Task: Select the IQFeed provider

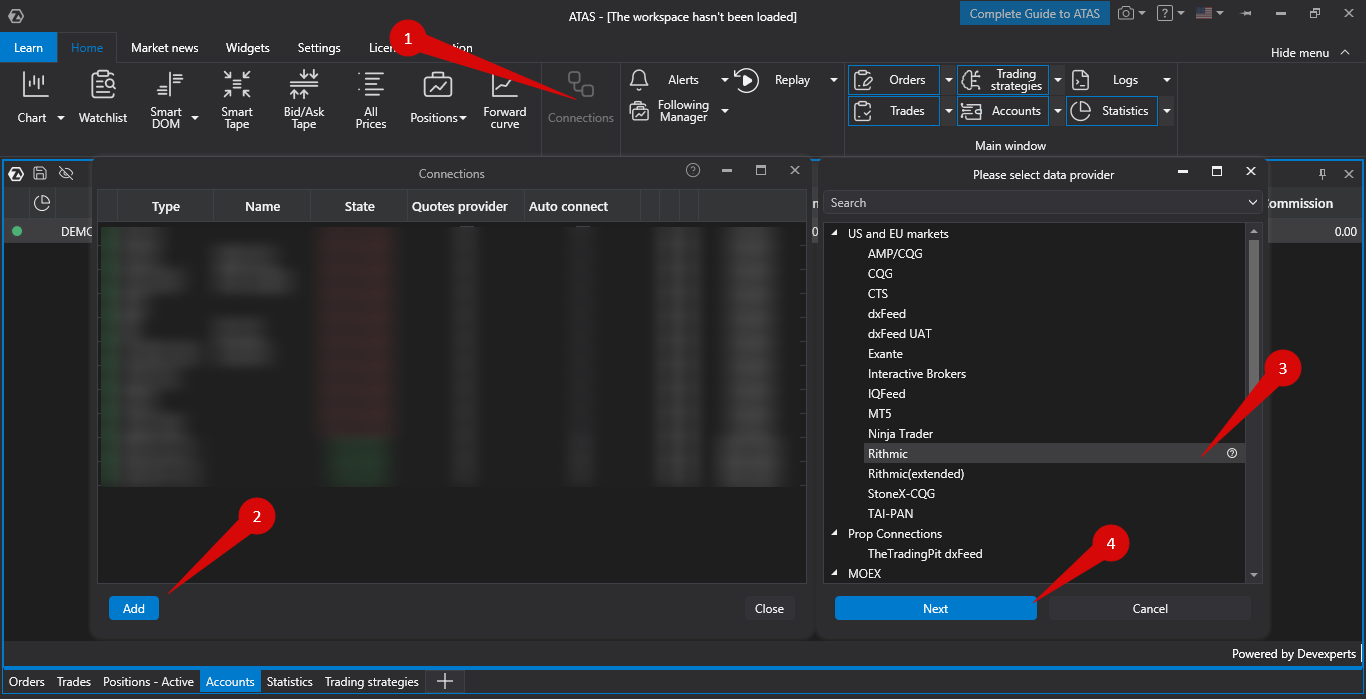Action: tap(887, 393)
